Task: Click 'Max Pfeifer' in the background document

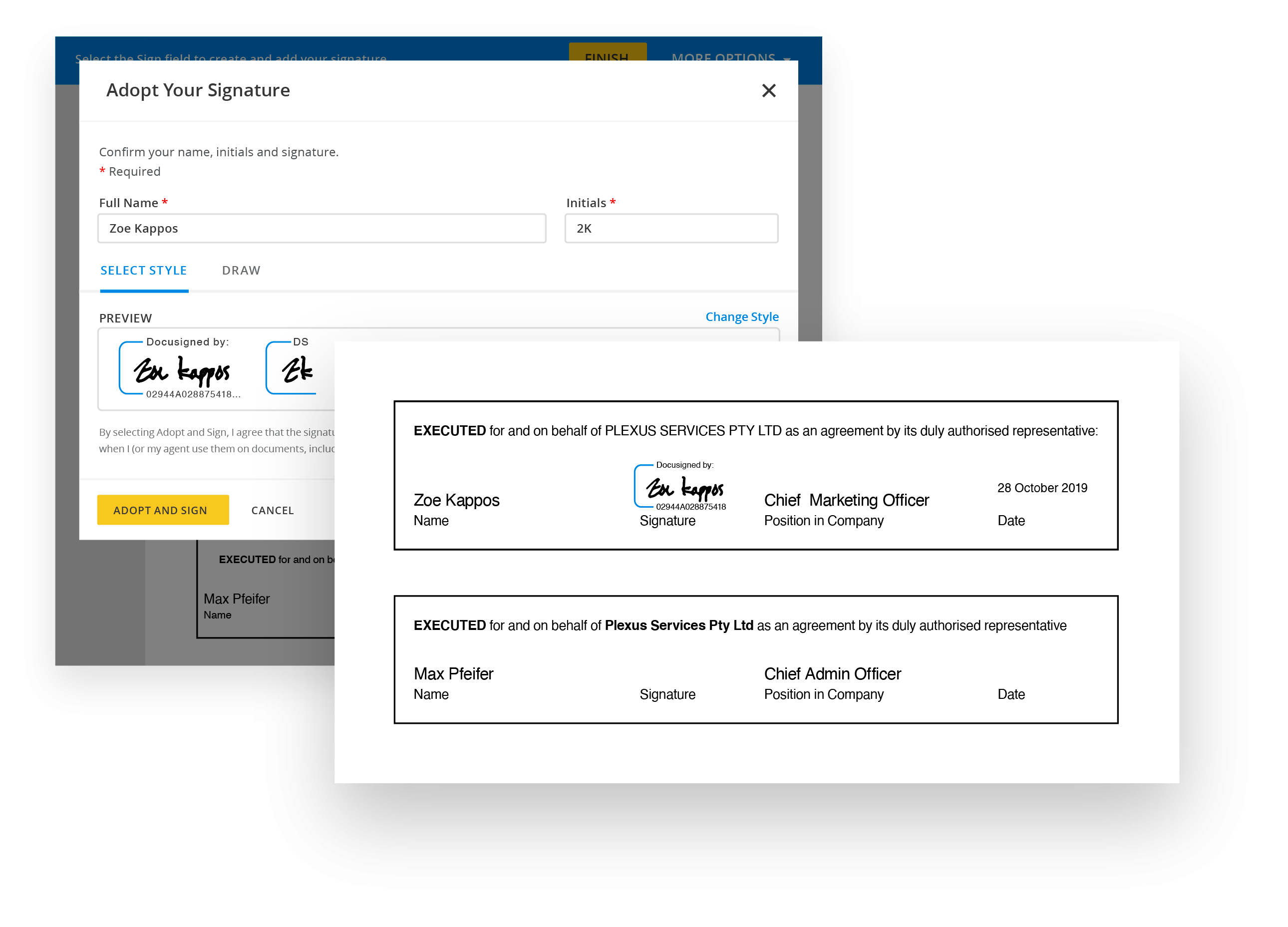Action: 236,599
